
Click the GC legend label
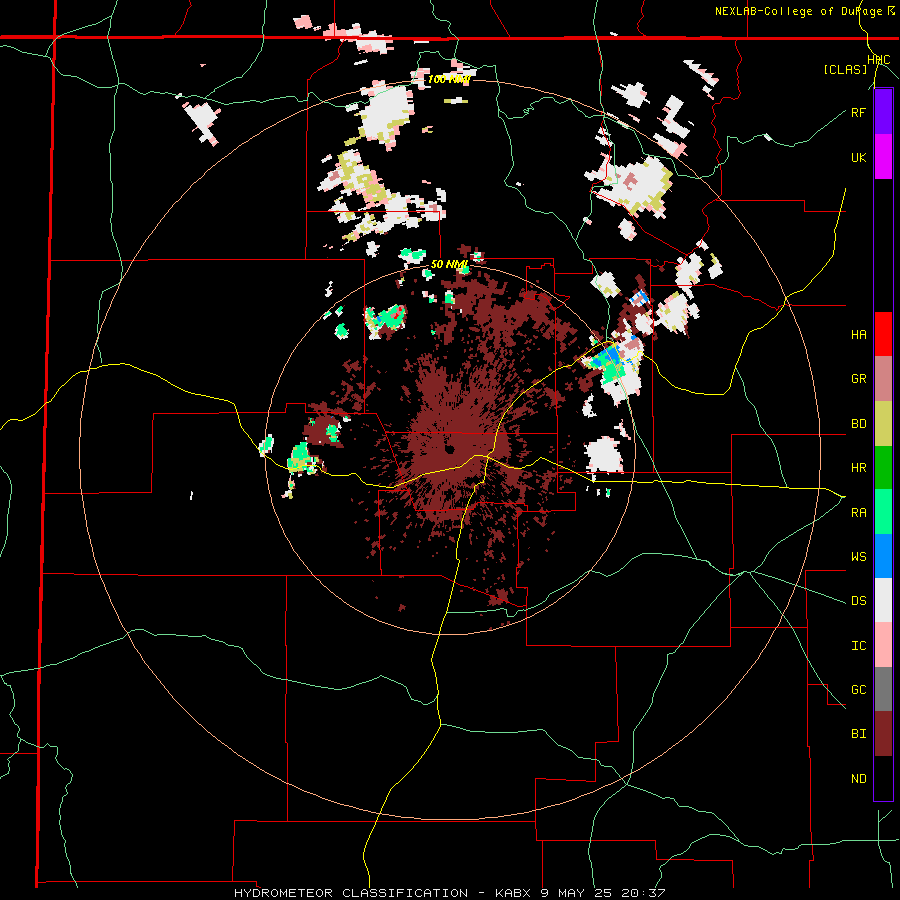(x=858, y=690)
